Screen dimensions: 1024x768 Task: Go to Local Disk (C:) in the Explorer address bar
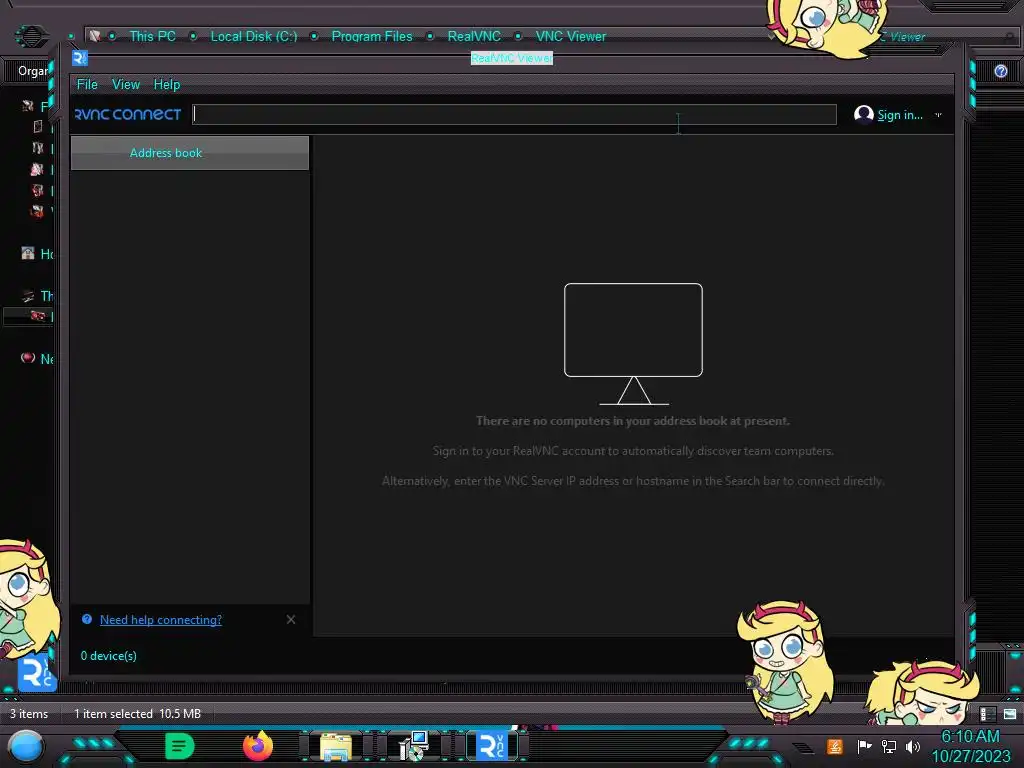coord(253,37)
